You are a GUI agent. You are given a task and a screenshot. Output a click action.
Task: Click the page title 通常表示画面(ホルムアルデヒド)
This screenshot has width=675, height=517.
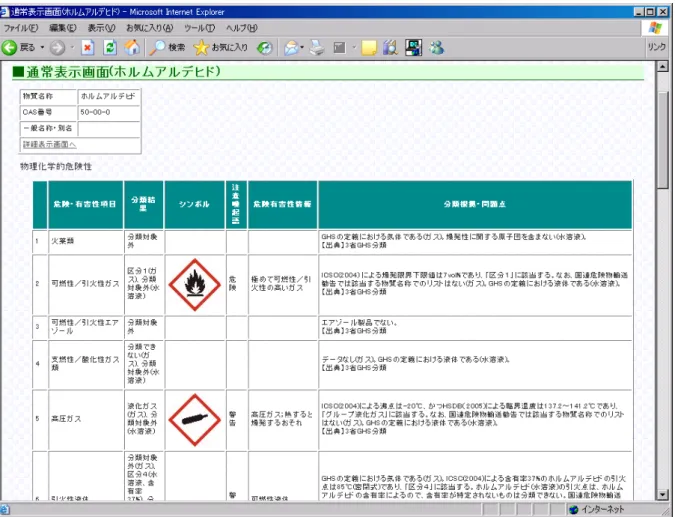(124, 72)
